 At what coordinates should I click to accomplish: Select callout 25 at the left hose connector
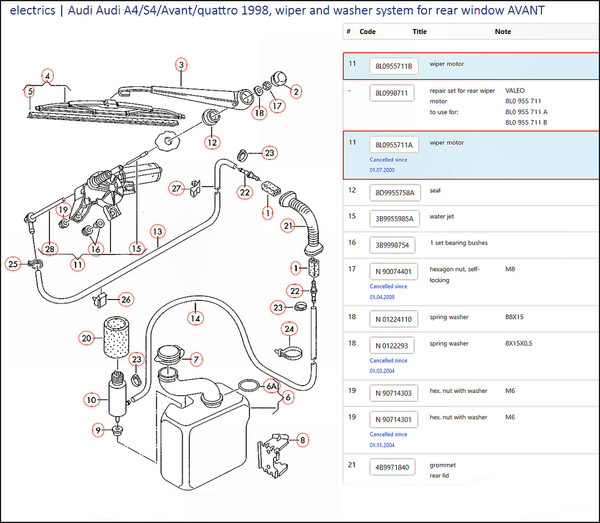[x=12, y=264]
